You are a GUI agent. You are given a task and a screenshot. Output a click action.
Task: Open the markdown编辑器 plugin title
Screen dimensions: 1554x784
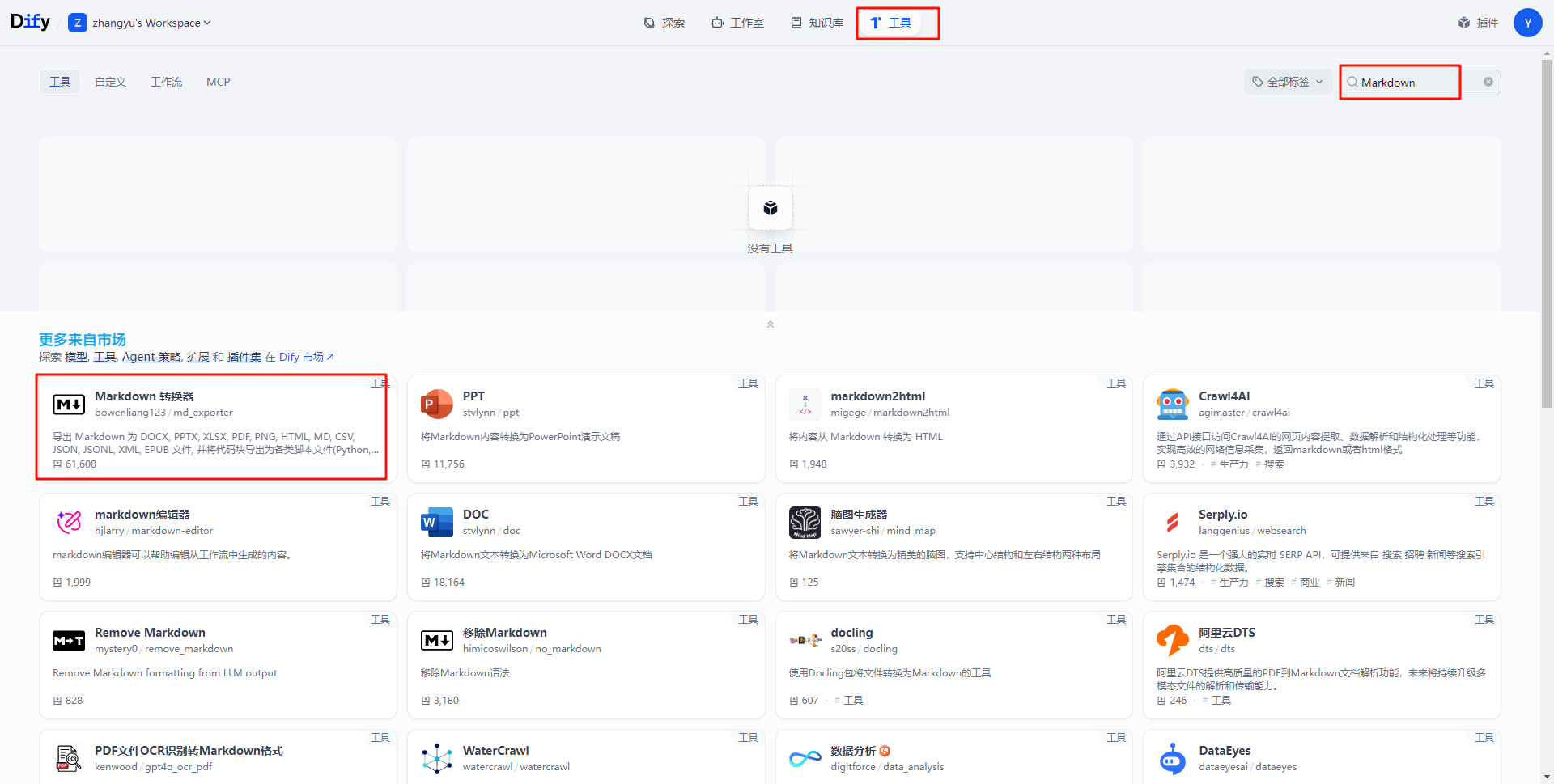142,515
